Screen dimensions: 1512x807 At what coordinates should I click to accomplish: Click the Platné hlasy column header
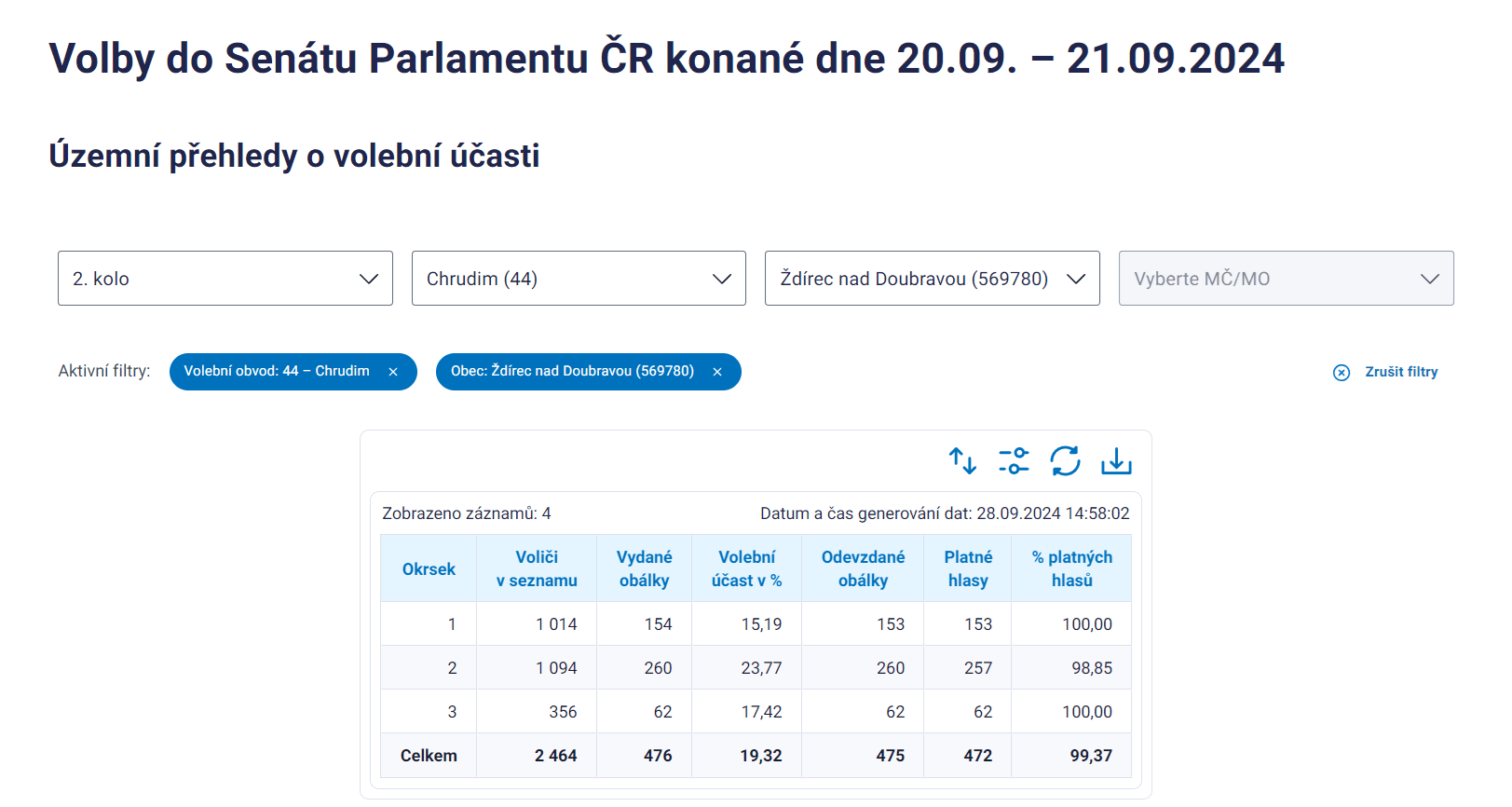[968, 569]
